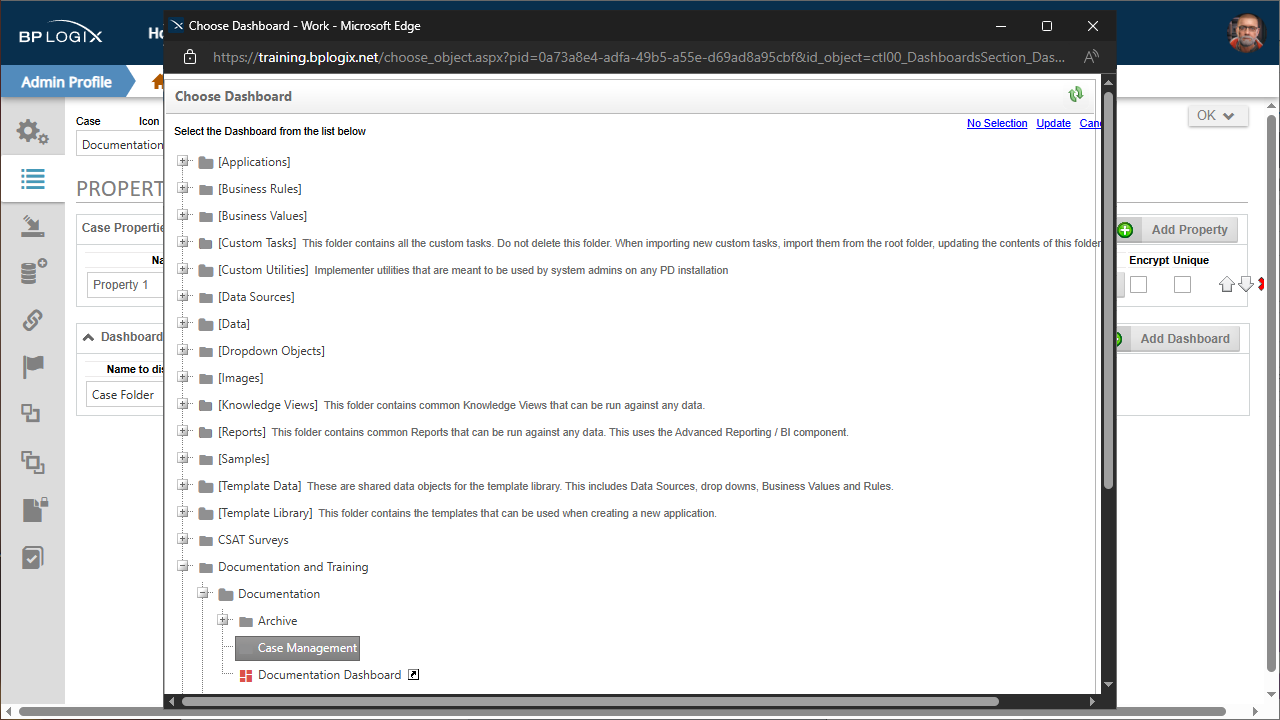This screenshot has height=720, width=1280.
Task: Click the read aloud icon in the address bar
Action: point(1091,57)
